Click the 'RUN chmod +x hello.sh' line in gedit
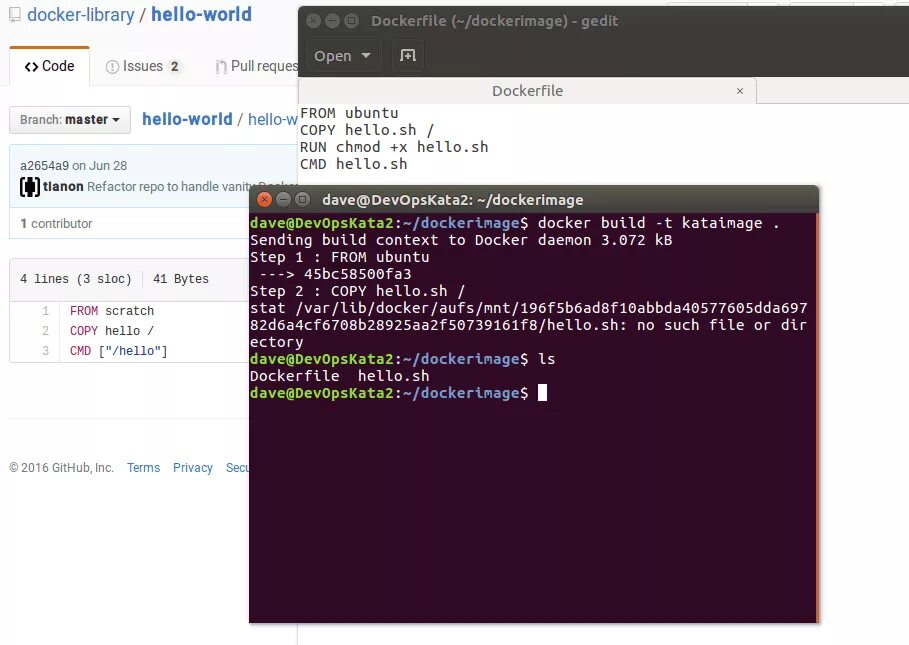909x645 pixels. (394, 147)
